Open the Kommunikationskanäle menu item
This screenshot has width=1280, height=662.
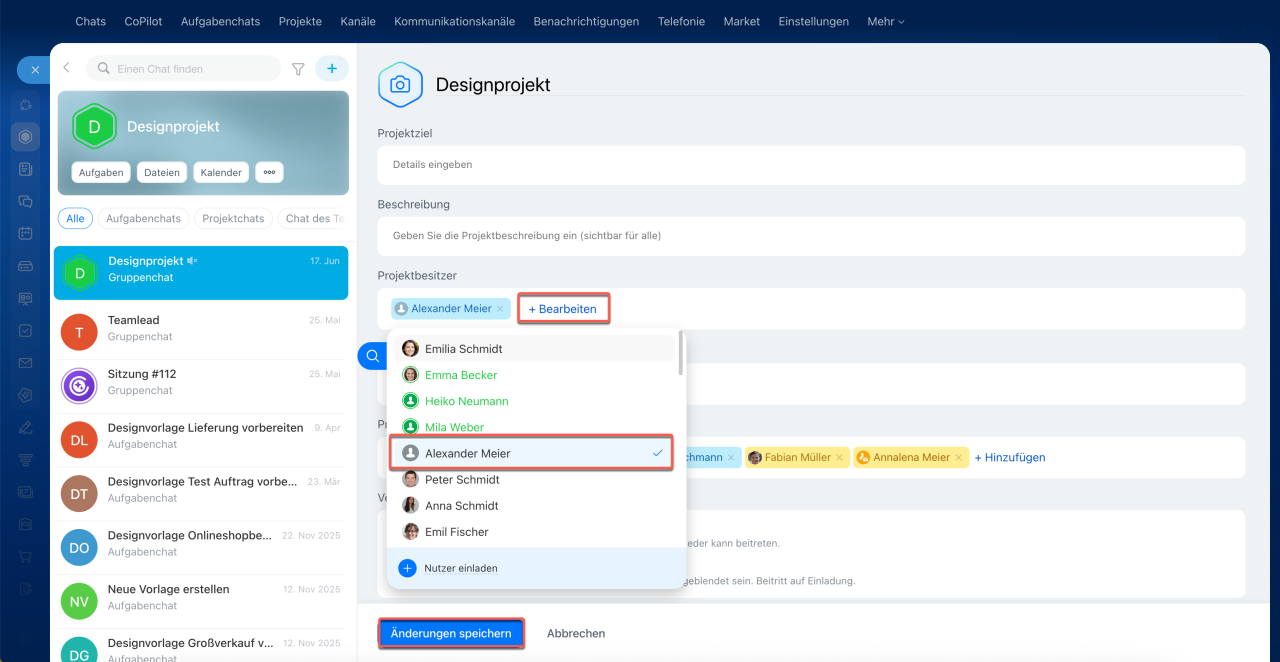(x=455, y=21)
